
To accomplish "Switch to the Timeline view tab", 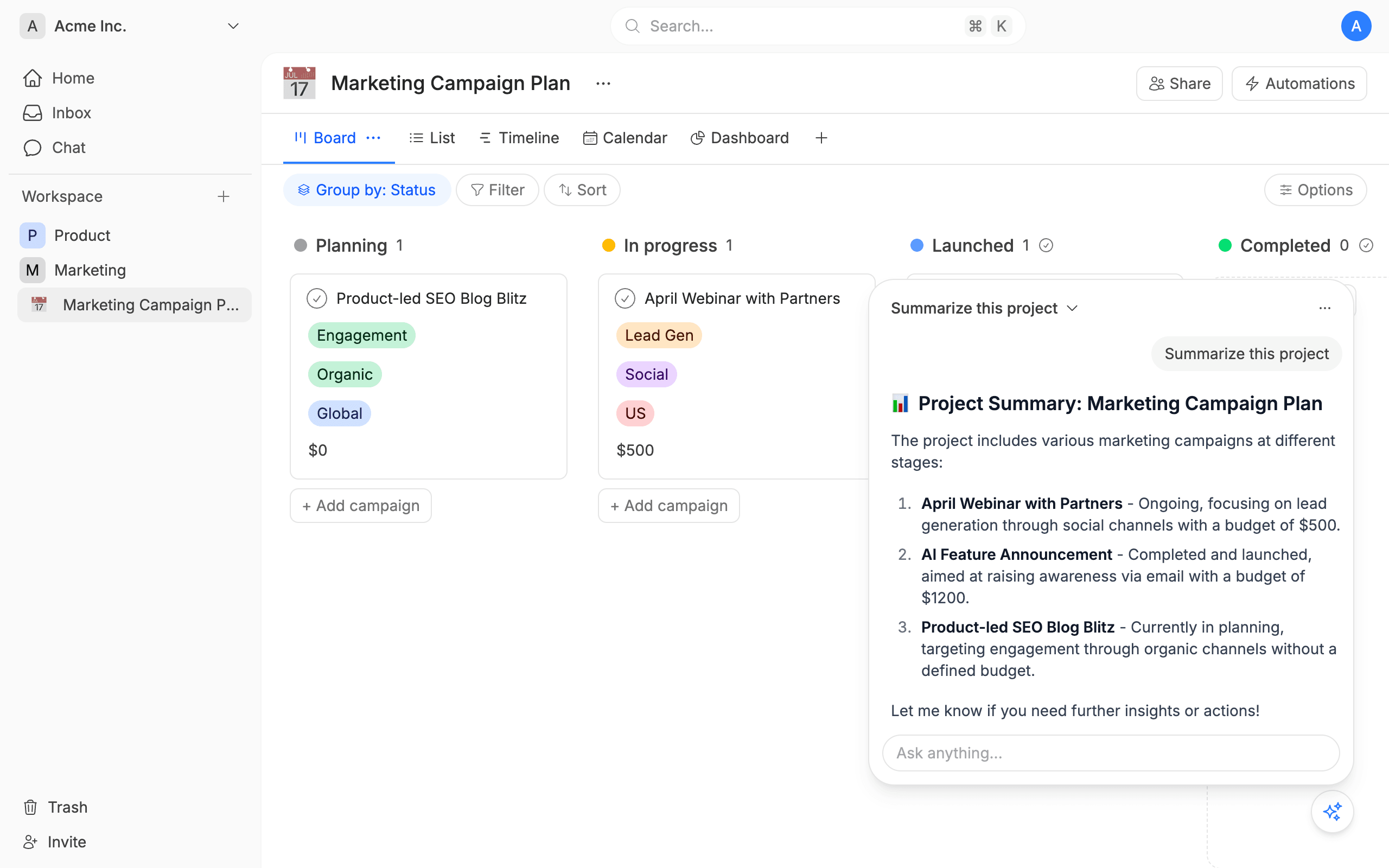I will click(519, 138).
